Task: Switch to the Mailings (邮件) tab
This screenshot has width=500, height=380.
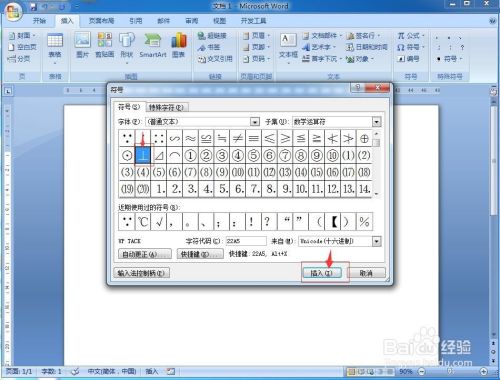Action: tap(163, 21)
